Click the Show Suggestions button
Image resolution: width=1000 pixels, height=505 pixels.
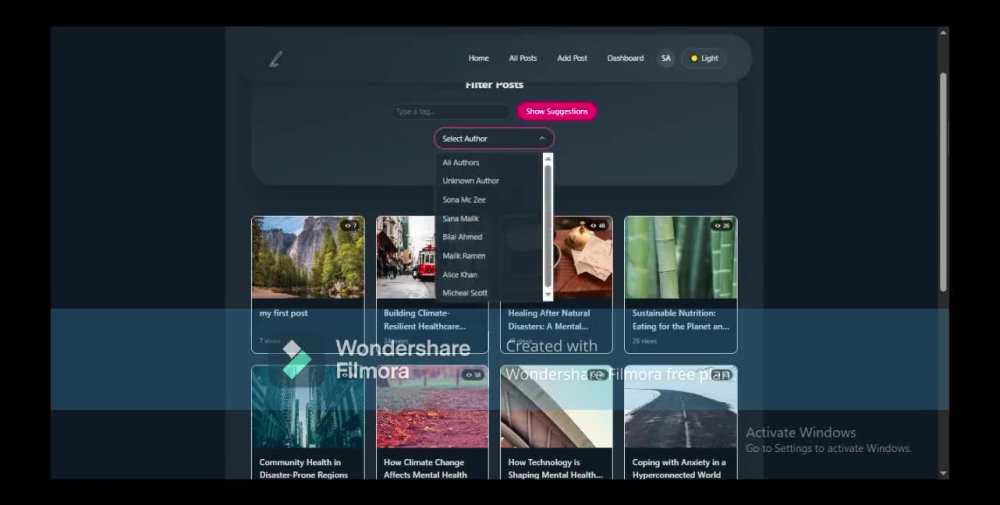coord(557,111)
